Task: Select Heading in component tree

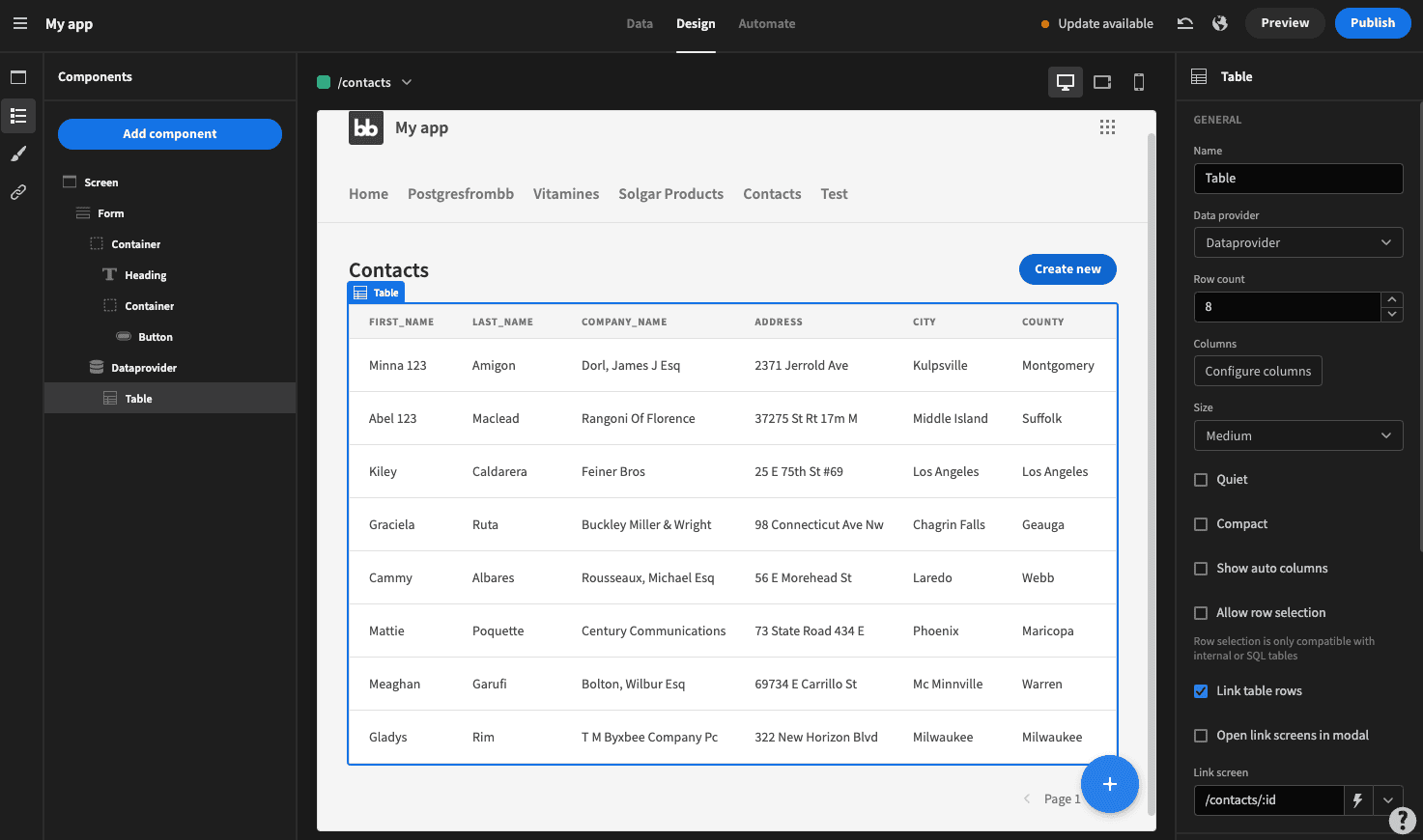Action: click(170, 275)
